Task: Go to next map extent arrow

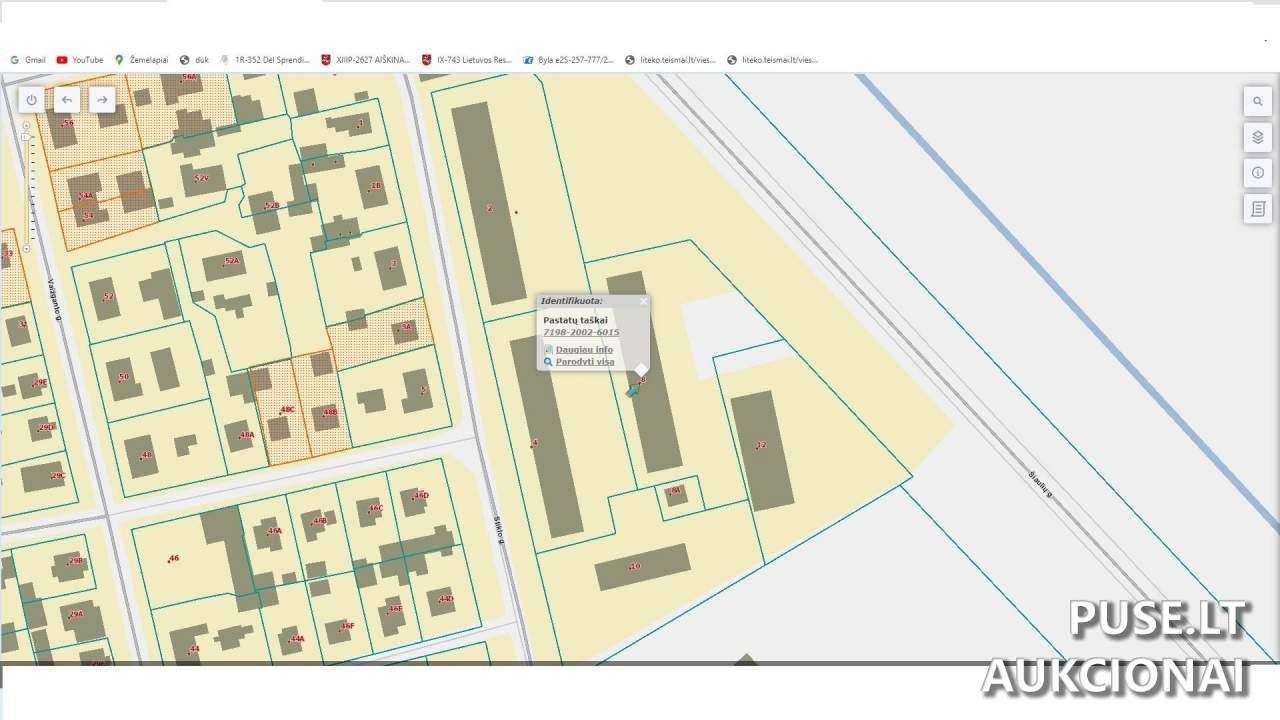Action: click(x=102, y=100)
